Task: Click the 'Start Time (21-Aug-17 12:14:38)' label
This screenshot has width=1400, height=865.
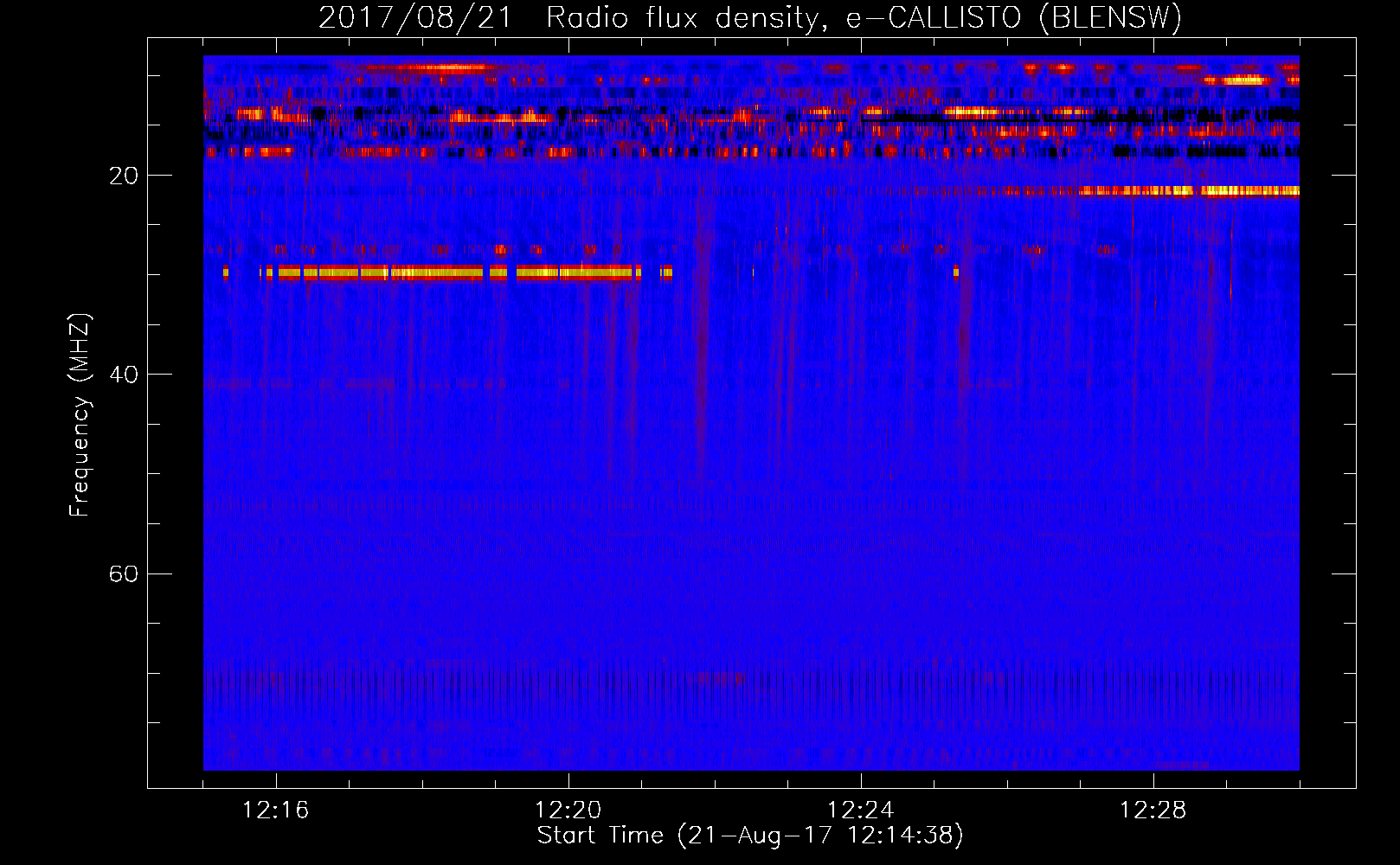Action: coord(750,836)
